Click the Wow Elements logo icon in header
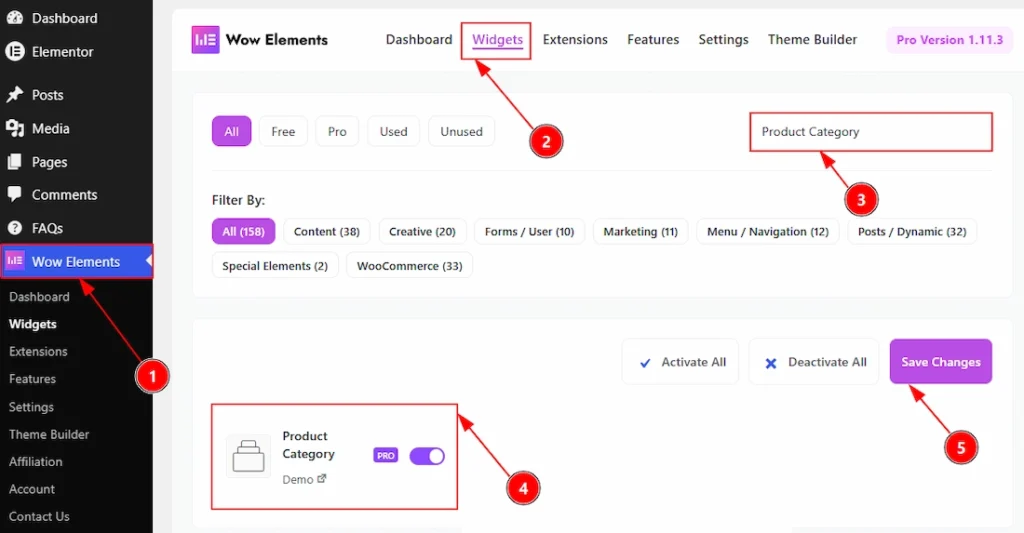 [x=205, y=40]
